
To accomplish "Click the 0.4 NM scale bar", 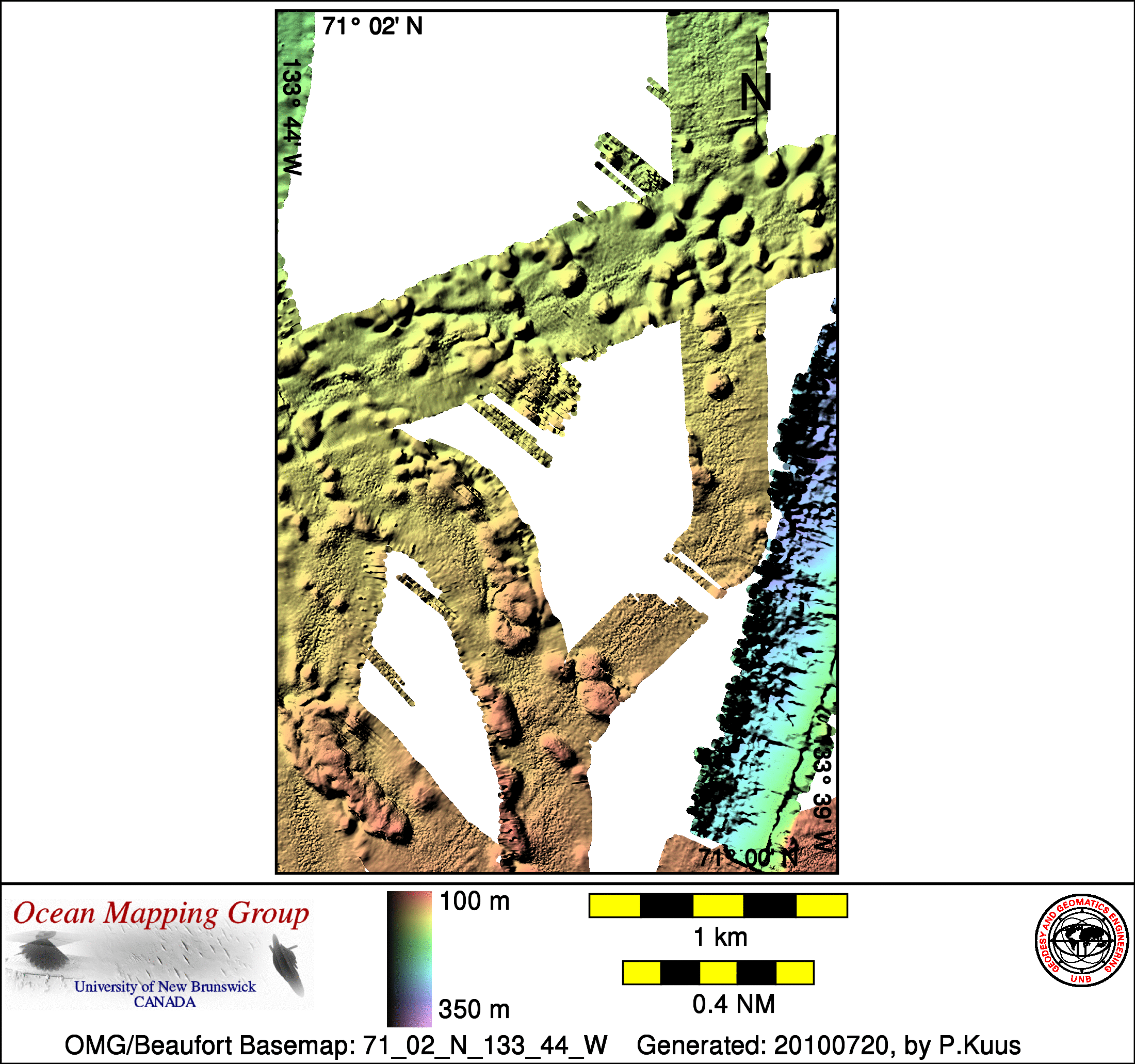I will coord(718,973).
